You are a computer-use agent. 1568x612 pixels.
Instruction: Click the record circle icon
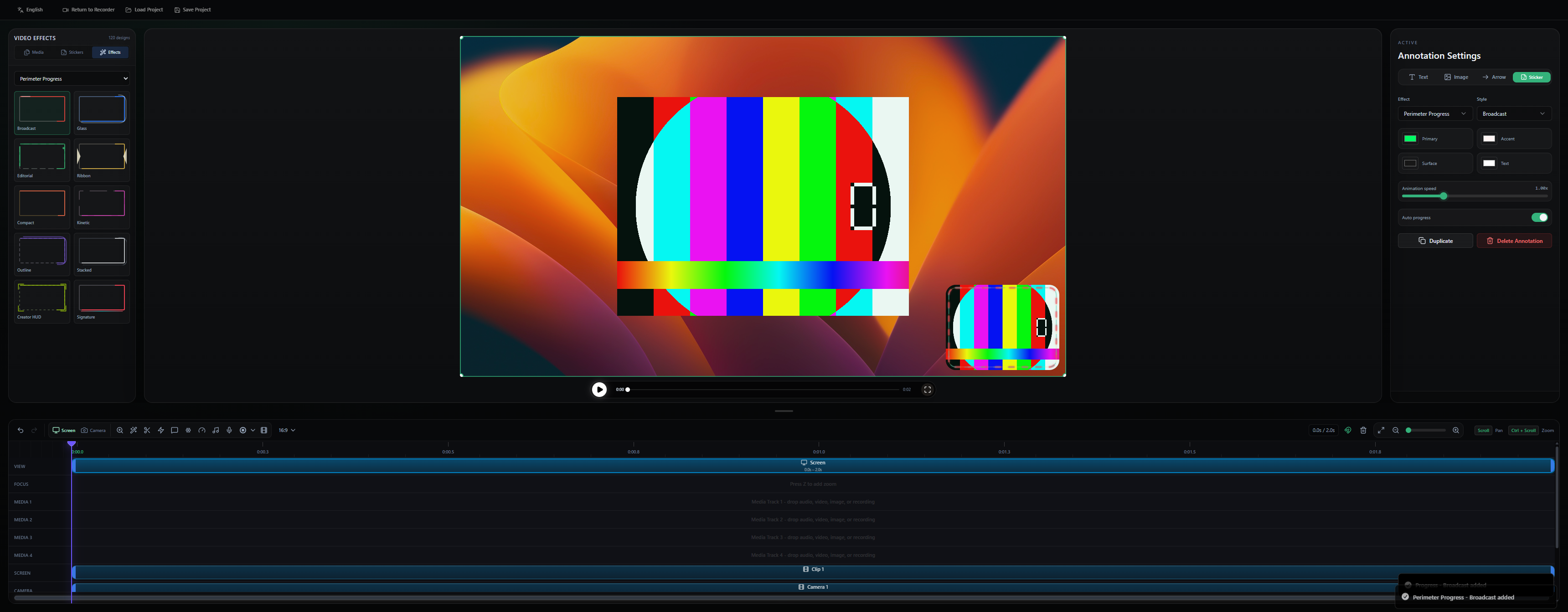tap(243, 430)
